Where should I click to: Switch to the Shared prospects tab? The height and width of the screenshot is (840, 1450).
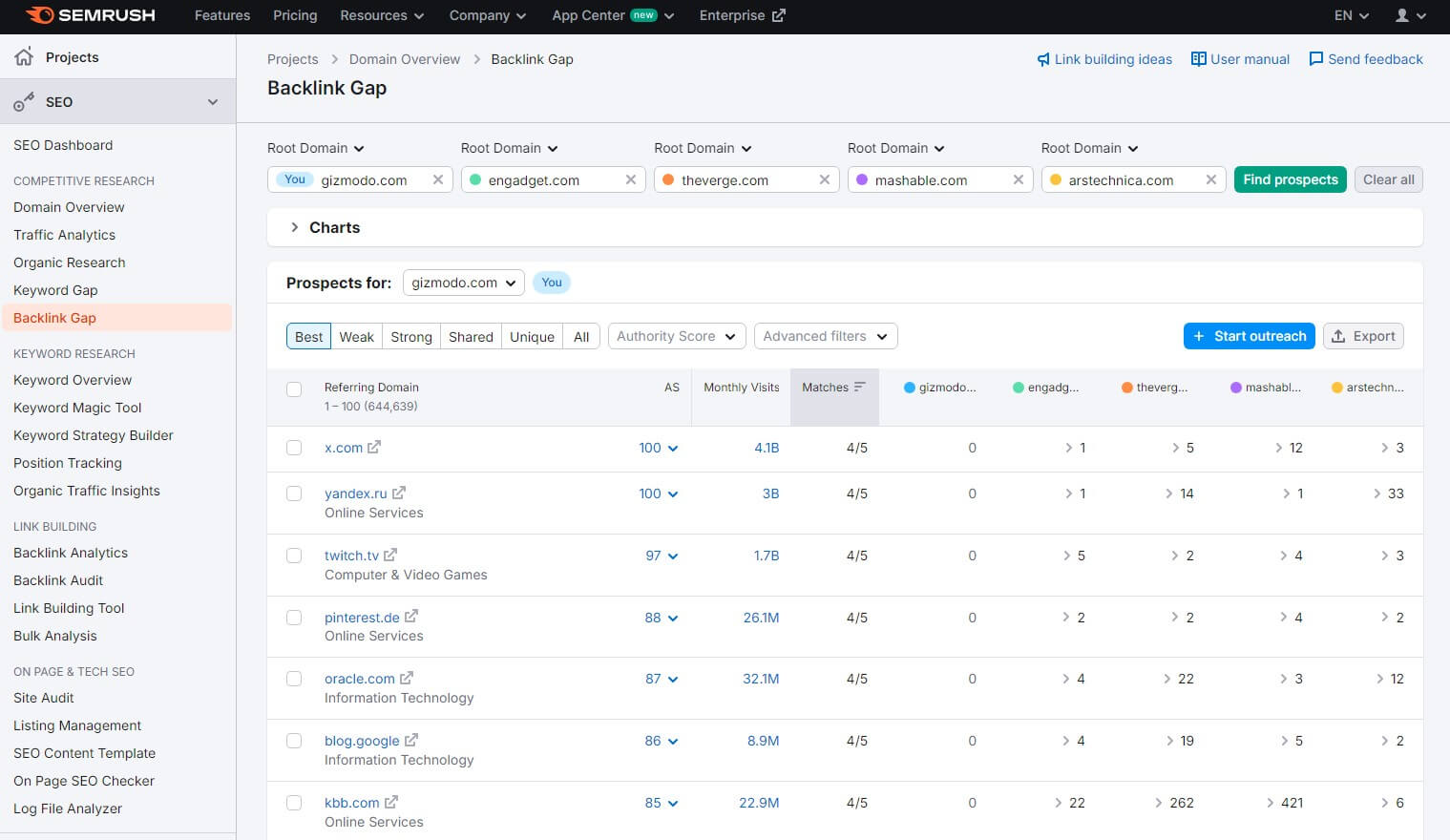(x=471, y=336)
